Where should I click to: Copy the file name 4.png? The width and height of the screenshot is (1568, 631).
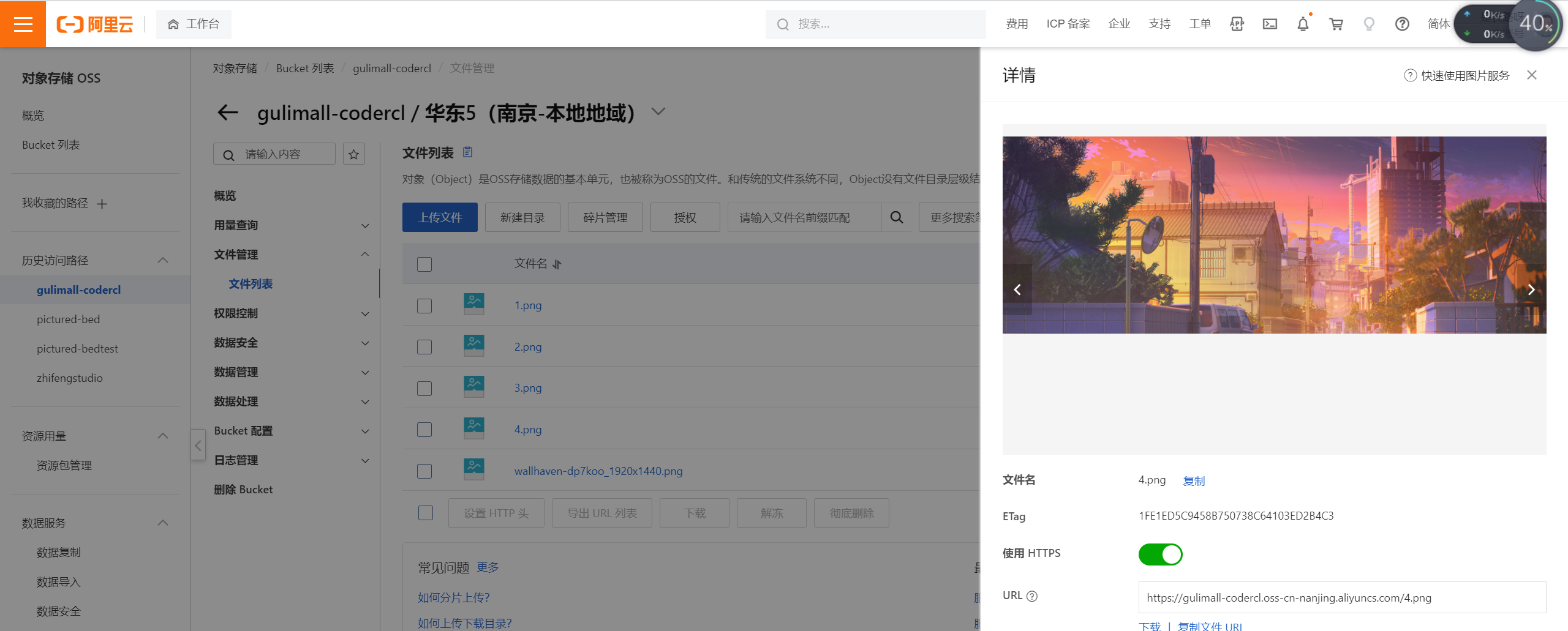click(1194, 481)
